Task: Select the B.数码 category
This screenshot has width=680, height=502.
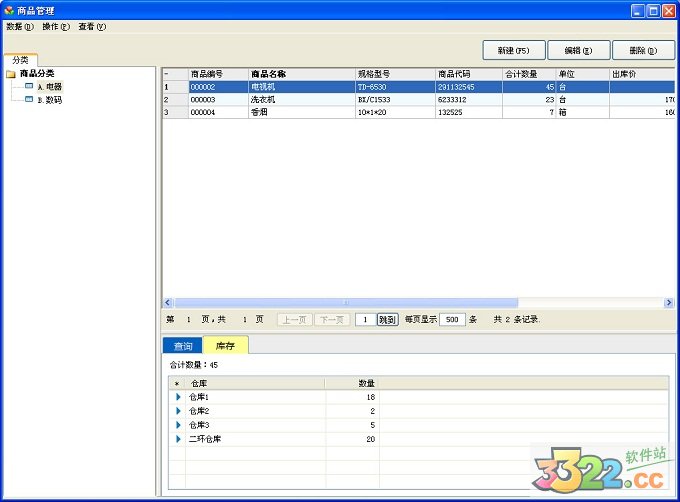Action: tap(49, 100)
